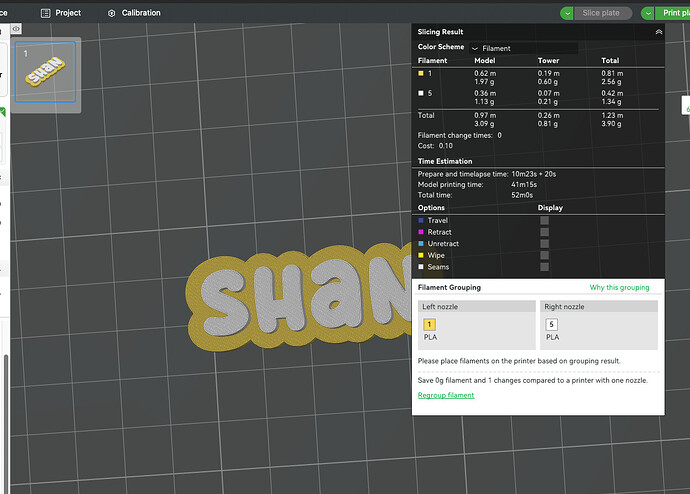Click the Filament Grouping heading
This screenshot has width=690, height=494.
pos(449,287)
